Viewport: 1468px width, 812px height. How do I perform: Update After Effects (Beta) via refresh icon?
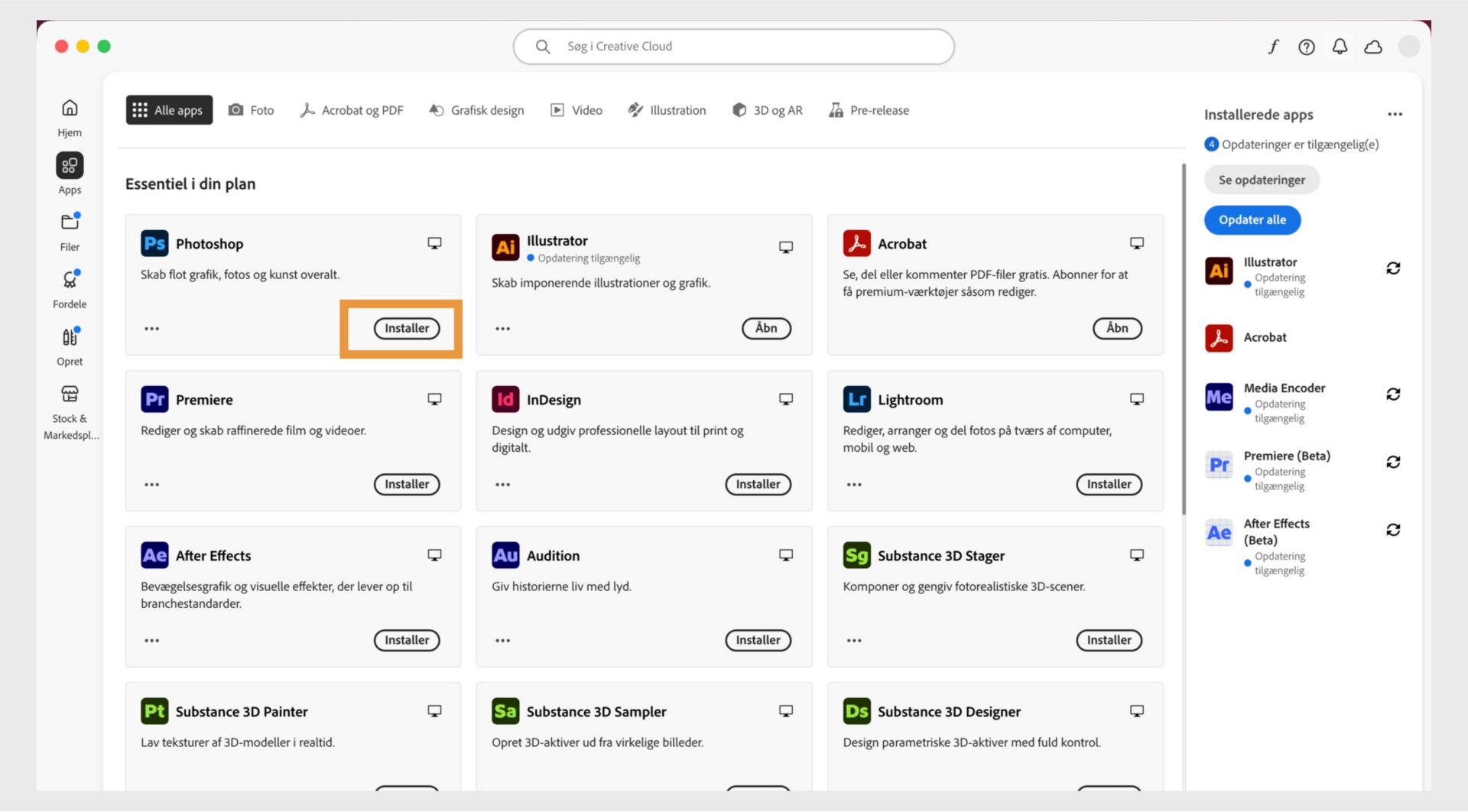pos(1393,530)
